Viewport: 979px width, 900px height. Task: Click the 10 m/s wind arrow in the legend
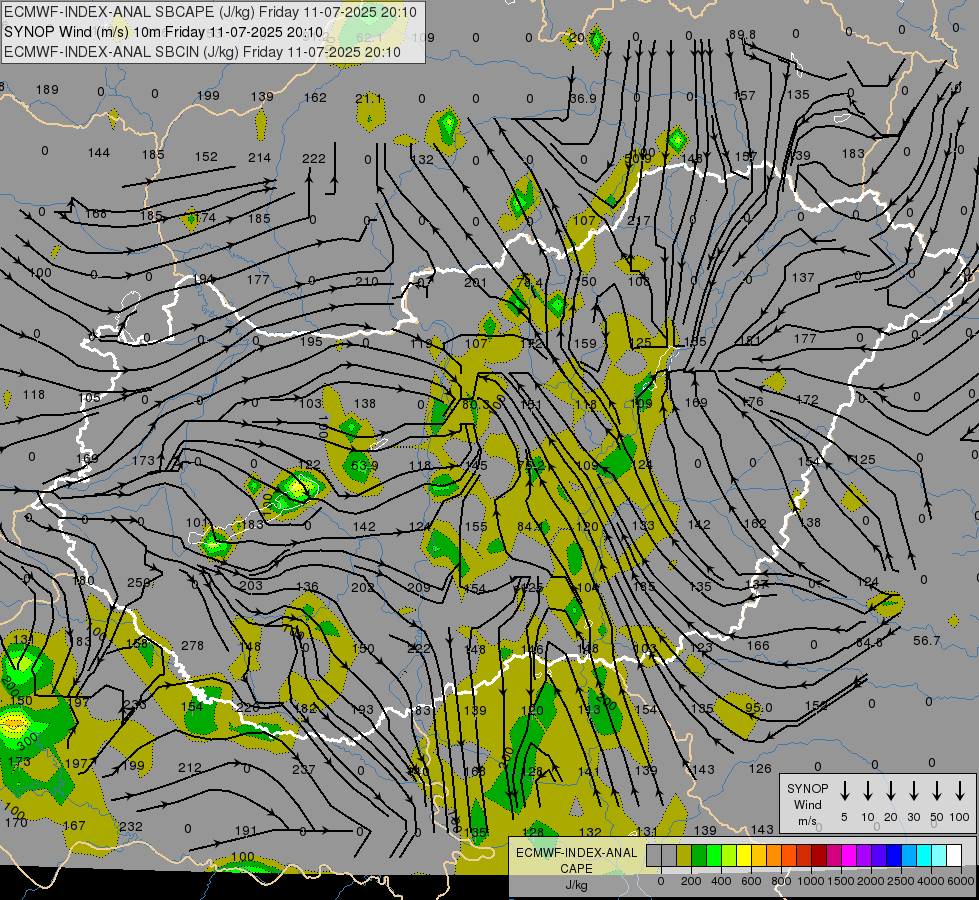click(868, 791)
